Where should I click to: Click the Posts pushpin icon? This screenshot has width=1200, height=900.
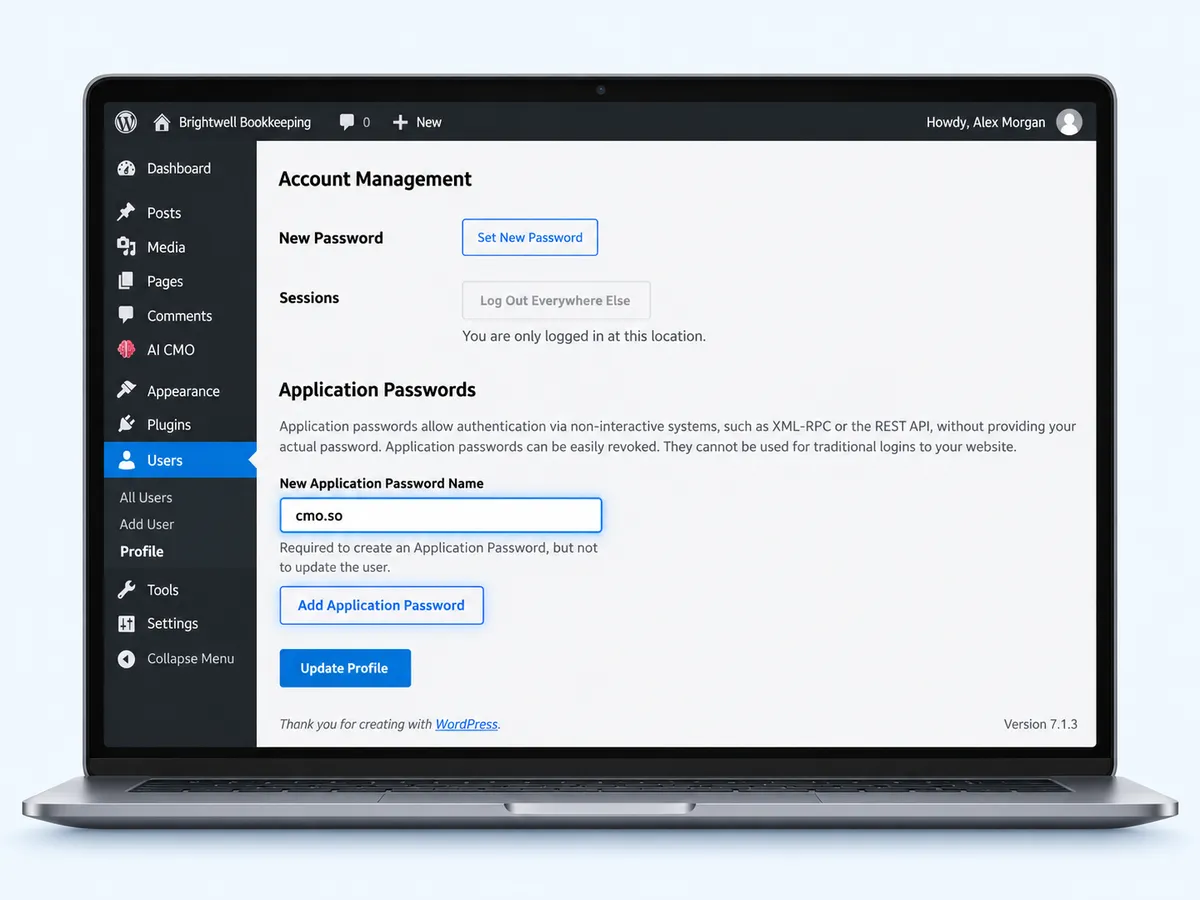pos(126,212)
